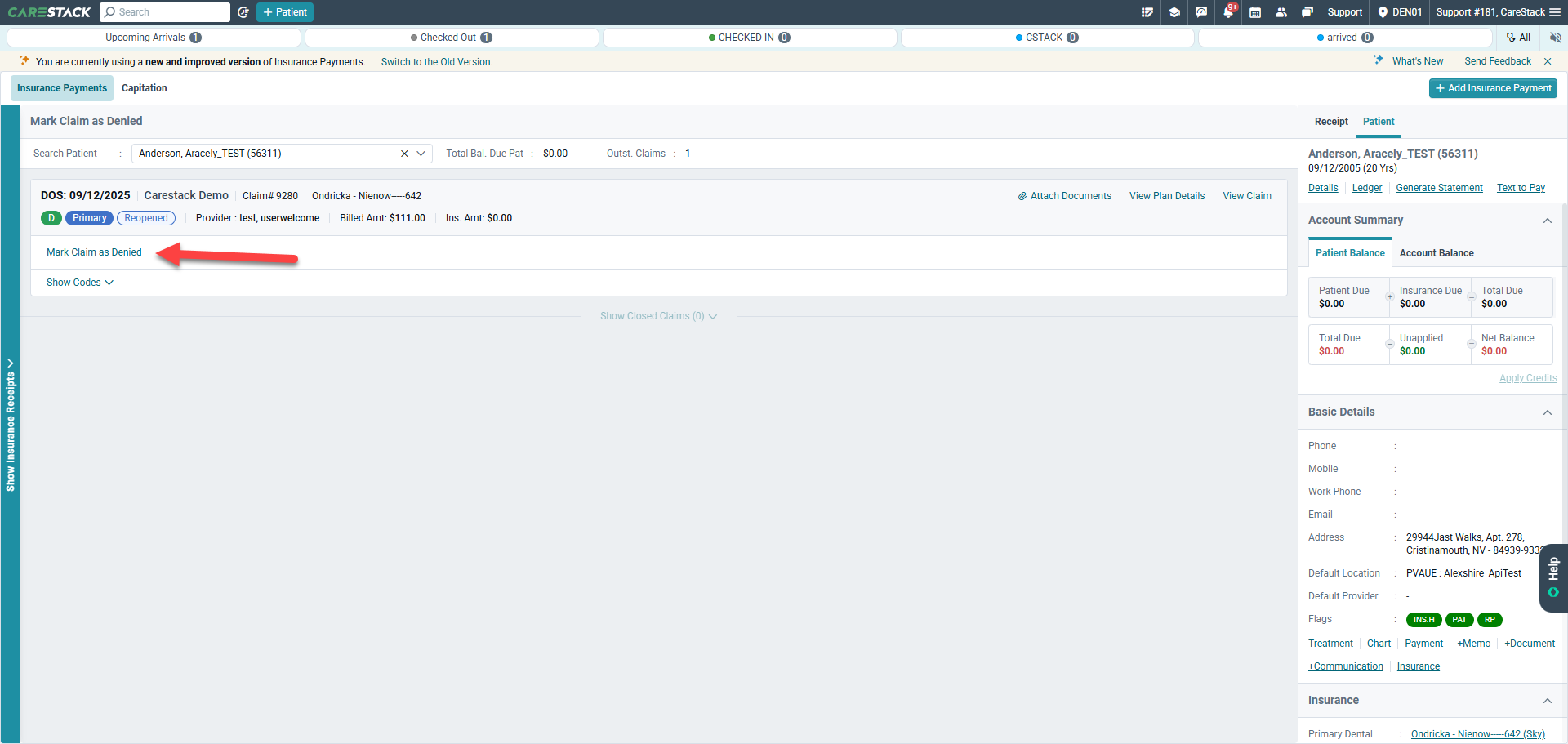Switch to the Capitation tab
Screen dimensions: 1568x744
(x=145, y=88)
